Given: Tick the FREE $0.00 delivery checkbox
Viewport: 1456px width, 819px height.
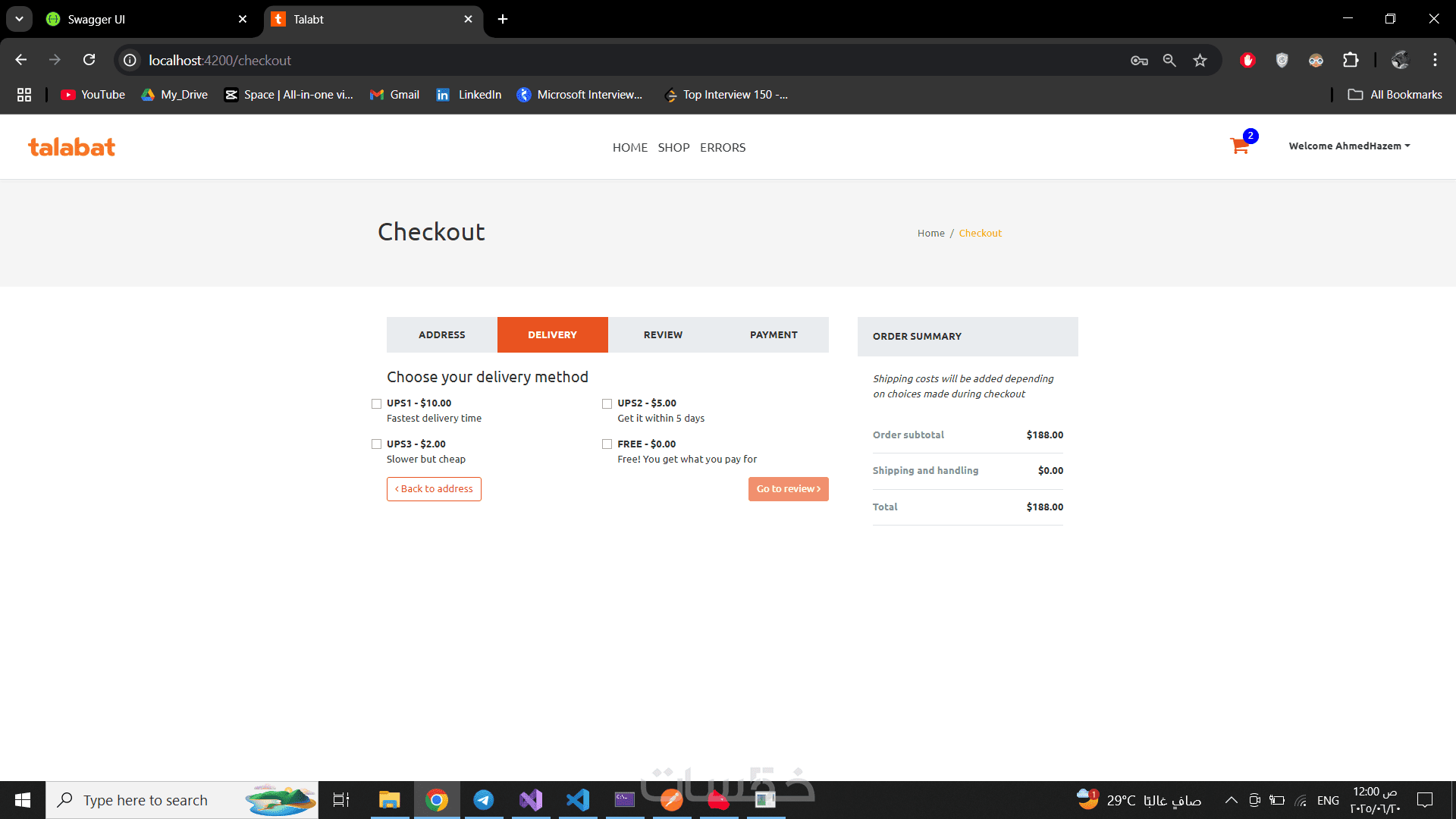Looking at the screenshot, I should (x=607, y=444).
